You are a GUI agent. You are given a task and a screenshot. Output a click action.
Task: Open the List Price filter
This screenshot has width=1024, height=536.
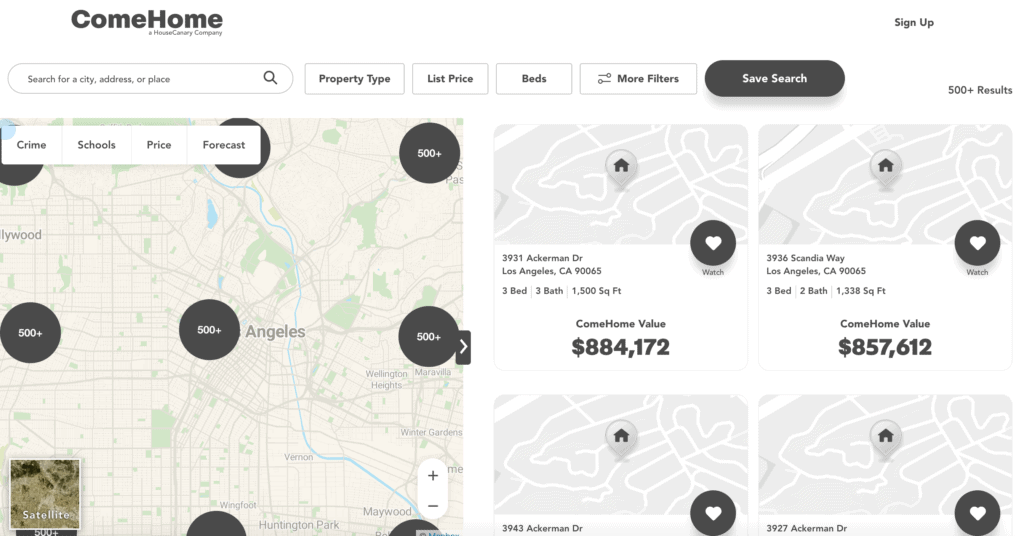450,78
